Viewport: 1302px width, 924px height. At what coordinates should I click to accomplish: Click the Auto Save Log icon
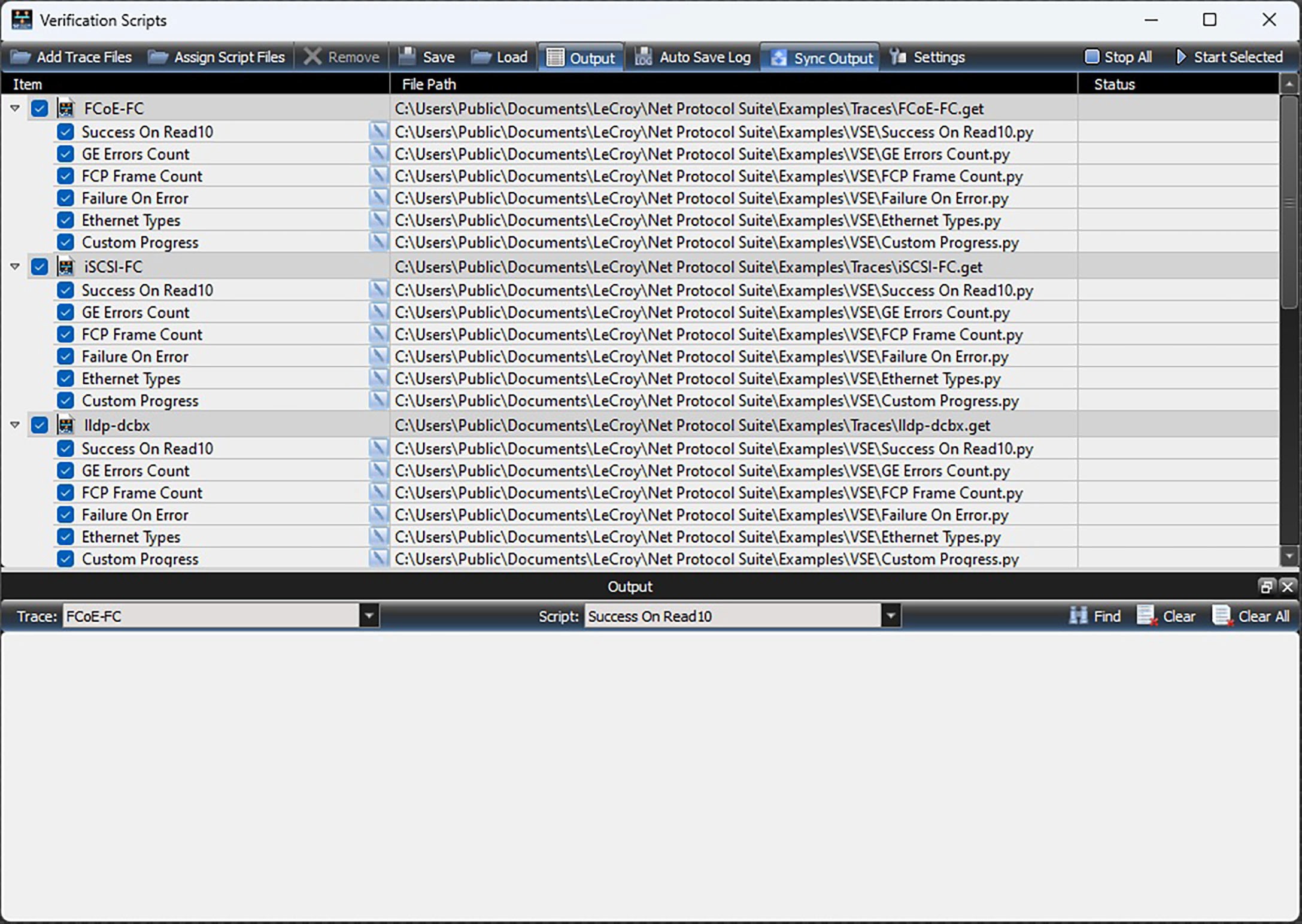tap(644, 57)
